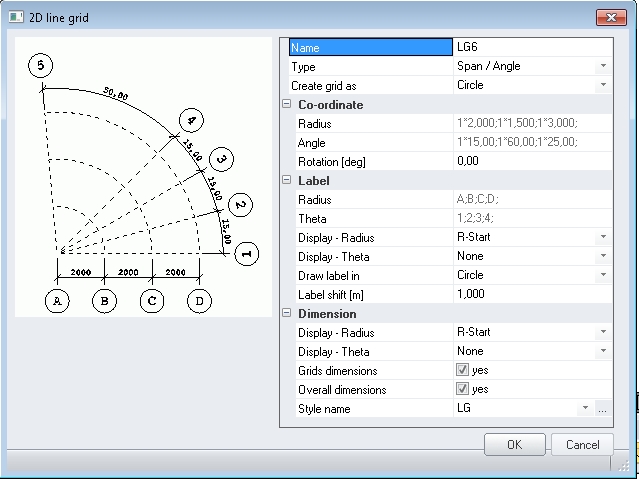Click grid label circle 4 in preview
639x479 pixels.
pyautogui.click(x=191, y=120)
